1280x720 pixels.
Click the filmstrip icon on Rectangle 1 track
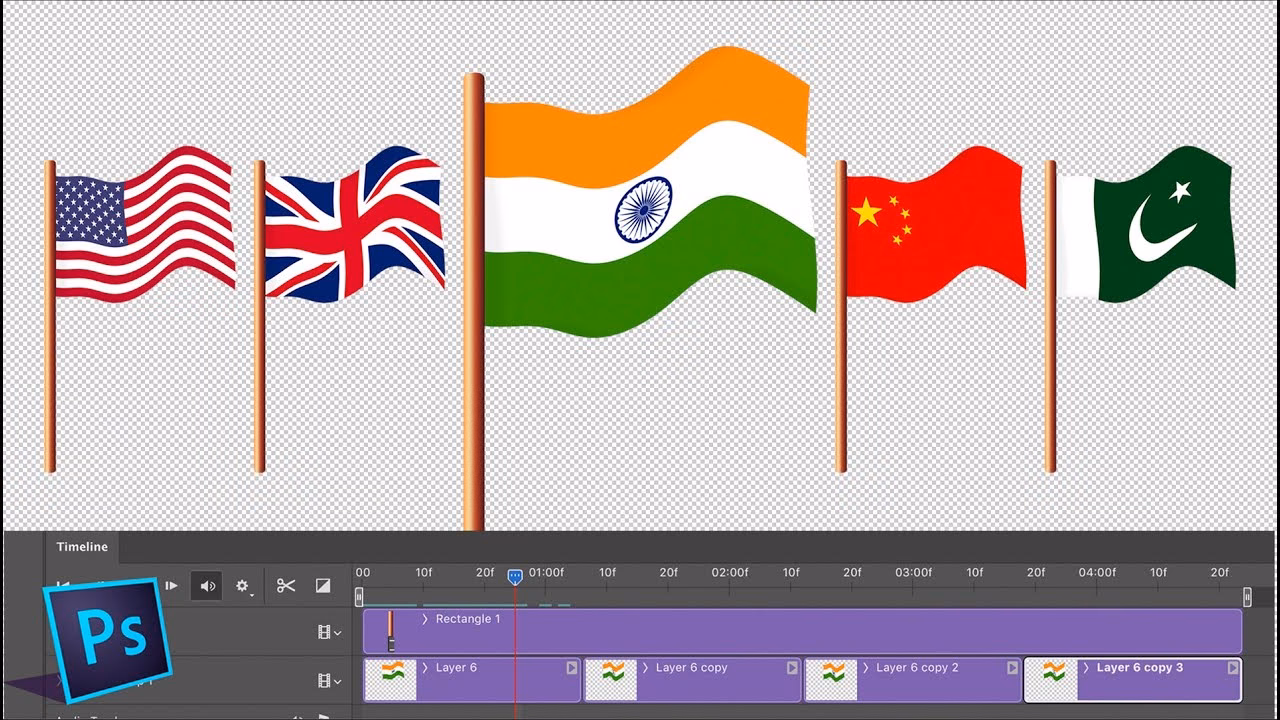click(326, 633)
